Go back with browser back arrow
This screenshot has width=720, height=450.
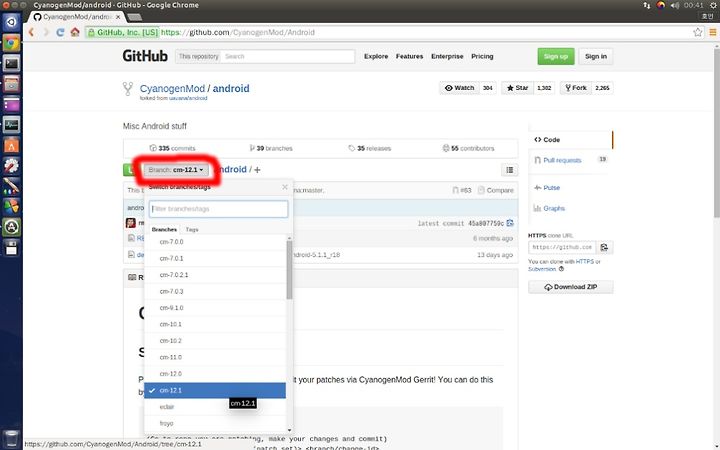31,32
